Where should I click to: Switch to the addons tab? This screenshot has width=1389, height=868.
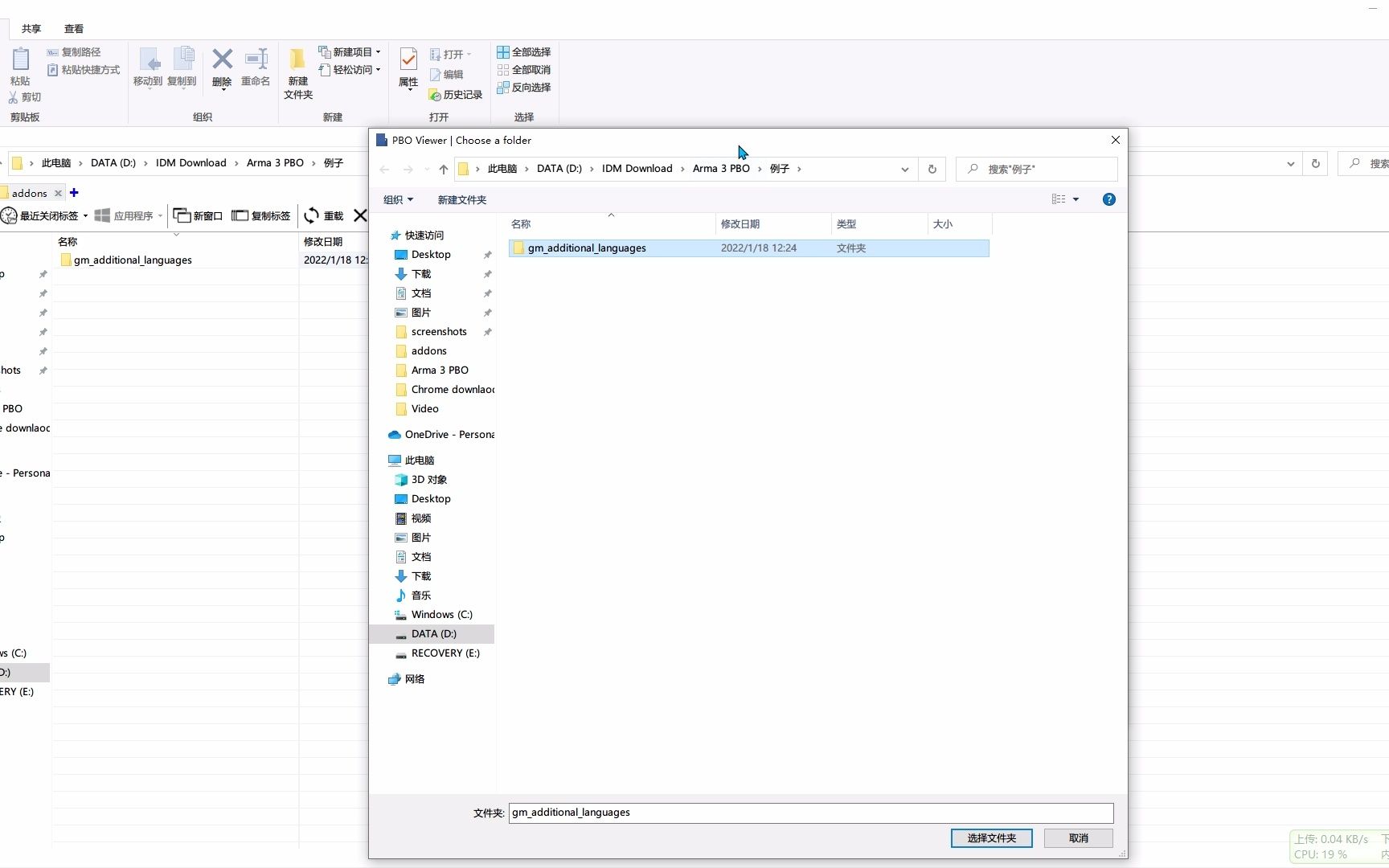point(29,194)
